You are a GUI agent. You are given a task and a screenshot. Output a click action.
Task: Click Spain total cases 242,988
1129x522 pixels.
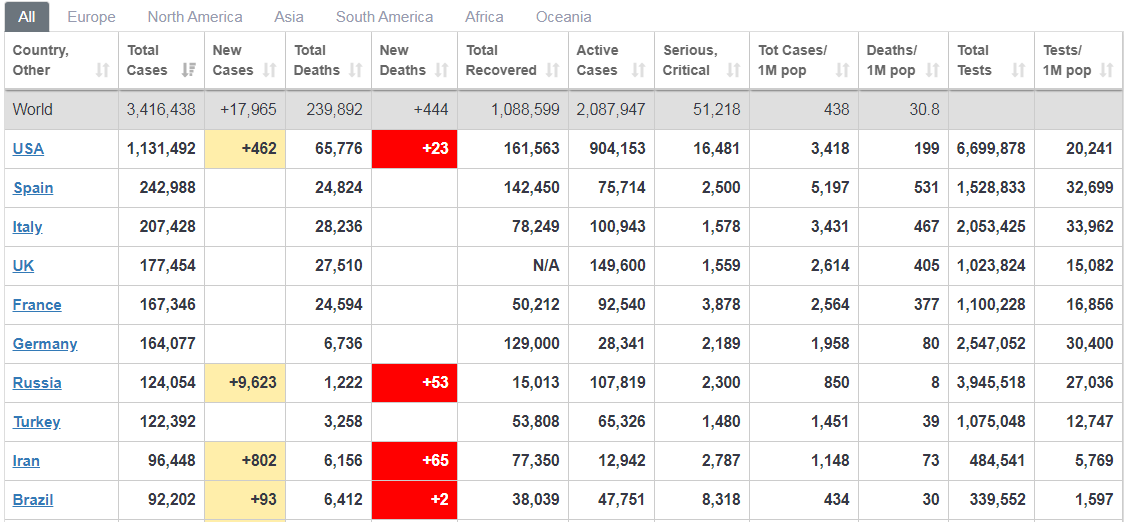tap(167, 188)
